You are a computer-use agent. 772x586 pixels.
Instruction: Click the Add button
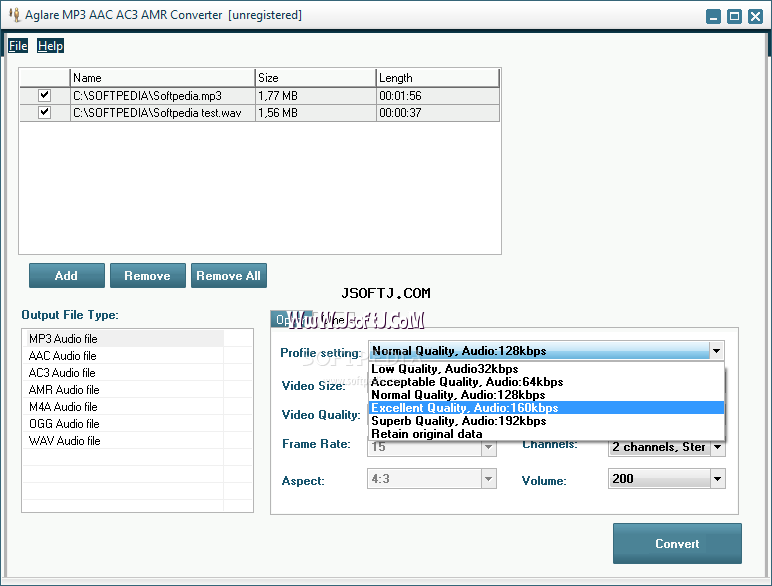pyautogui.click(x=66, y=275)
